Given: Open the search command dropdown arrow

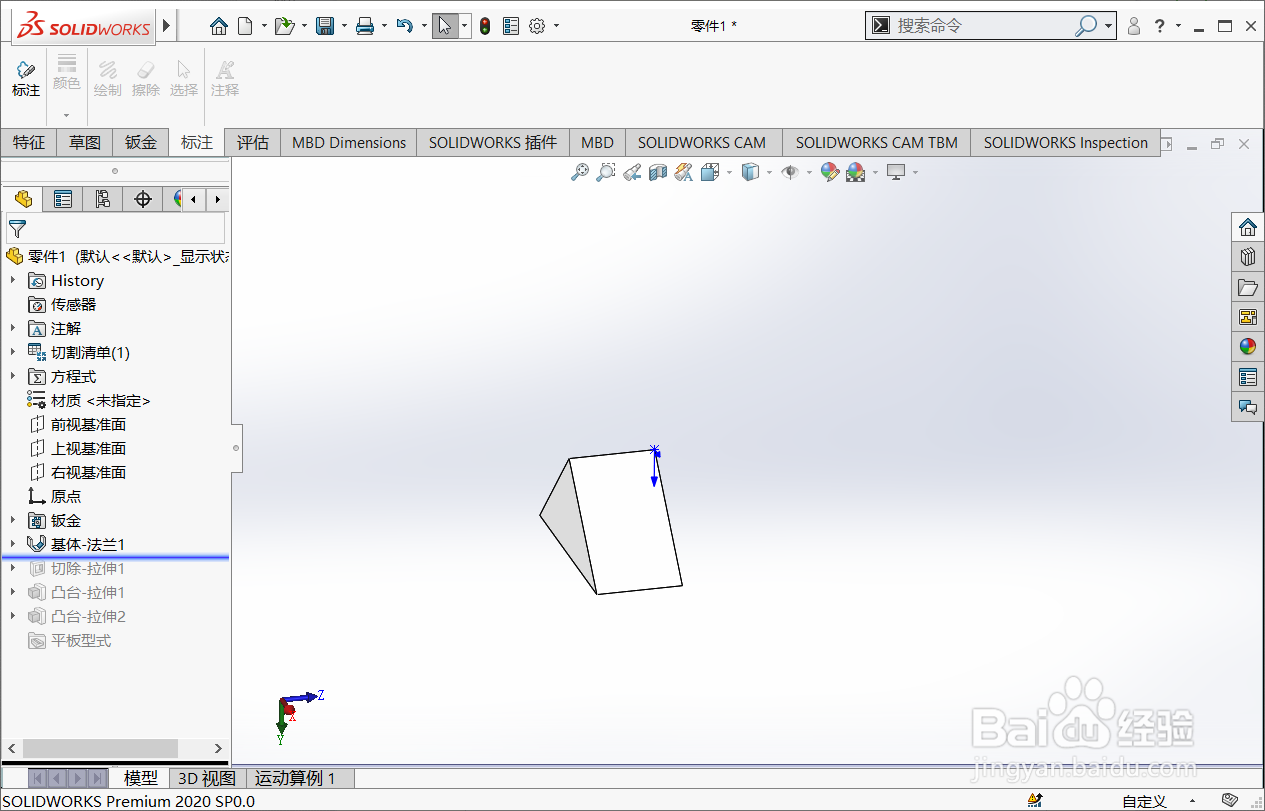Looking at the screenshot, I should [x=1109, y=26].
